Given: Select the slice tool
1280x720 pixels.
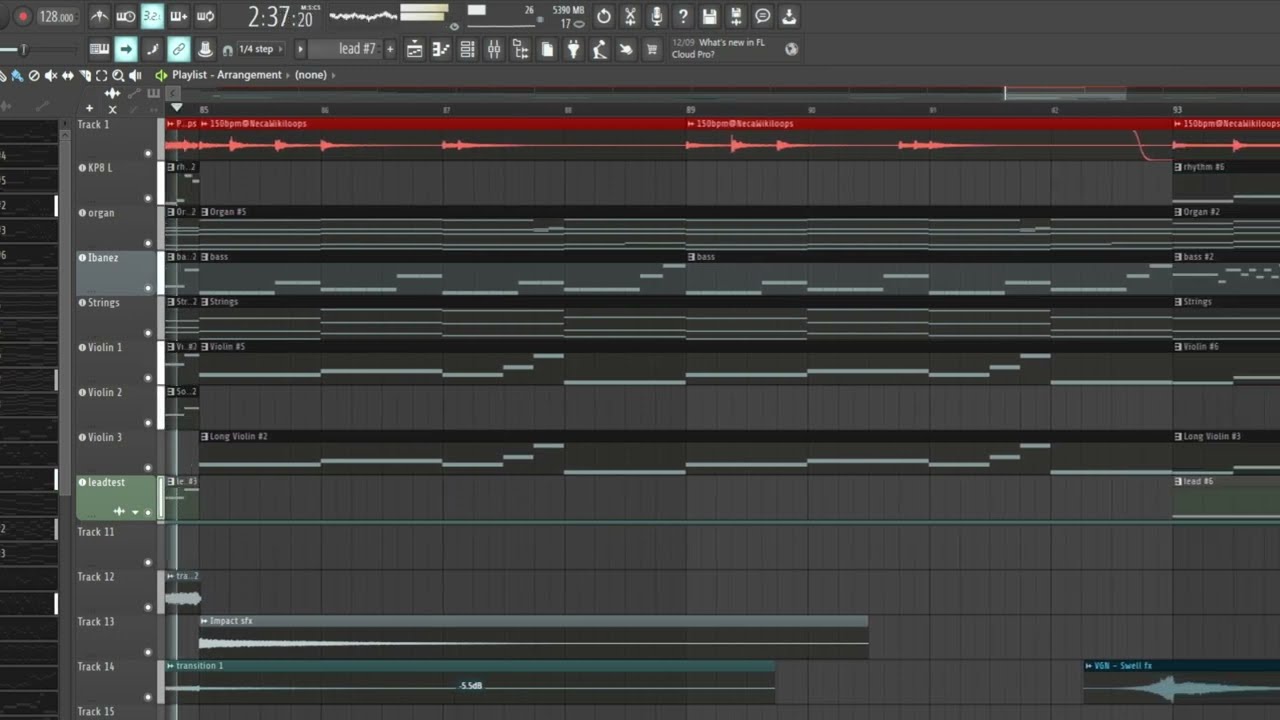Looking at the screenshot, I should tap(86, 75).
